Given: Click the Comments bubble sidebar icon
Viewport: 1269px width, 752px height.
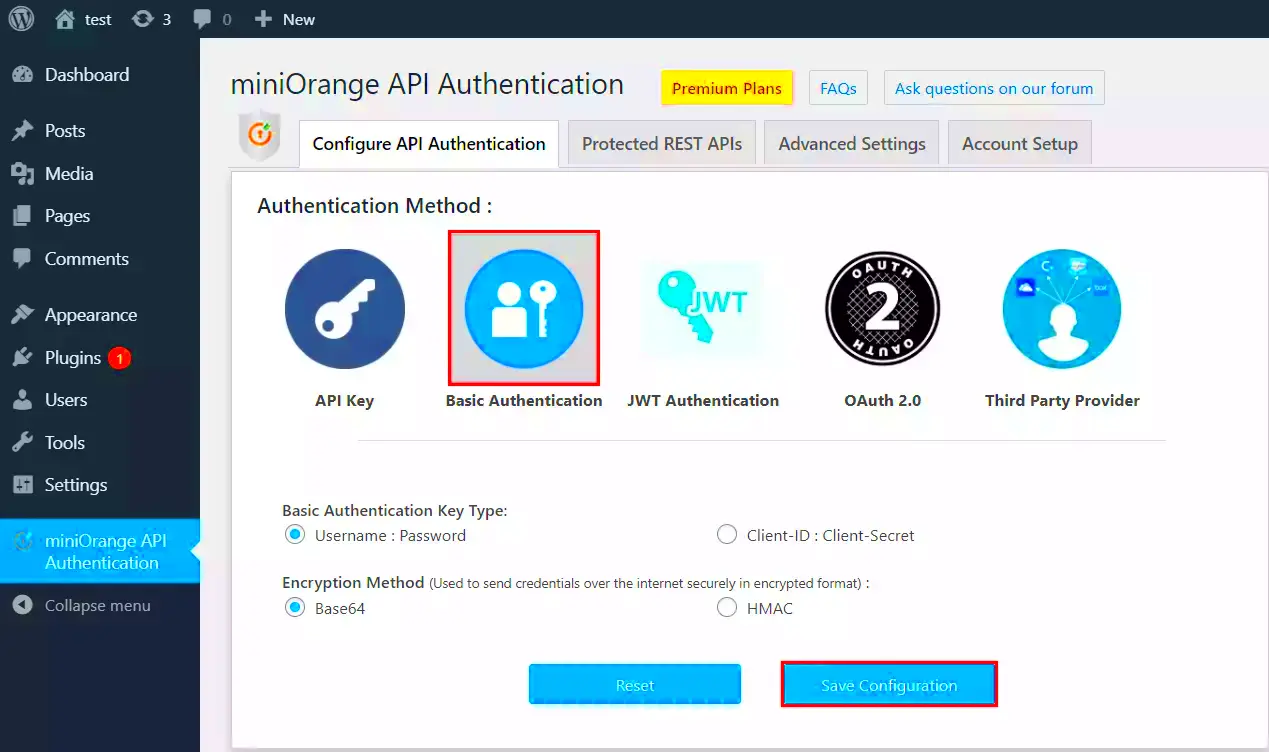Looking at the screenshot, I should pyautogui.click(x=22, y=259).
